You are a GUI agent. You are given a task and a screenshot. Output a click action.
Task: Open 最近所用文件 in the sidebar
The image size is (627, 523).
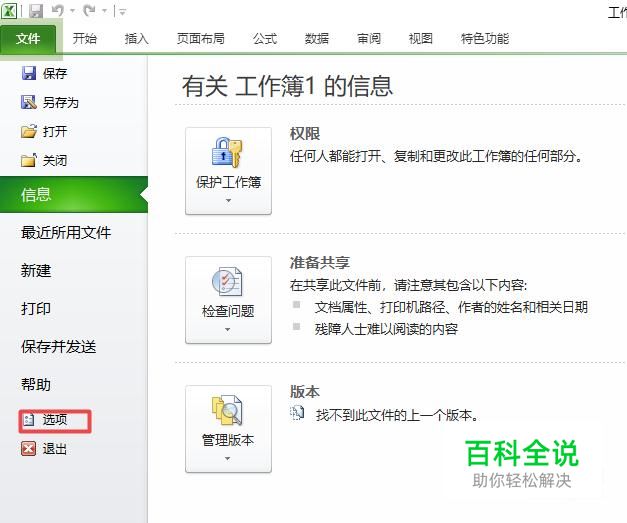pyautogui.click(x=66, y=232)
